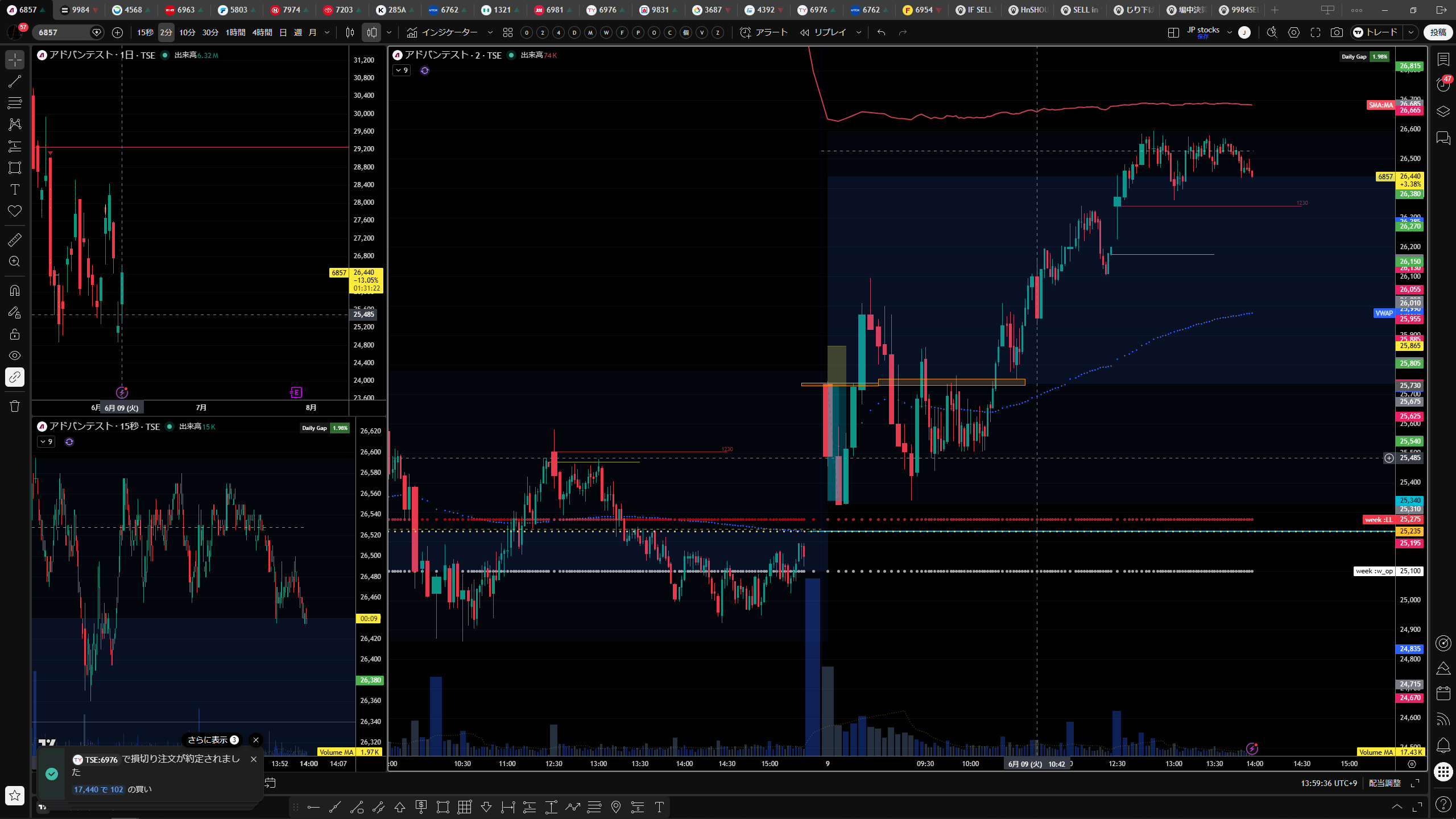Switch to the 6954 tab

click(x=923, y=10)
